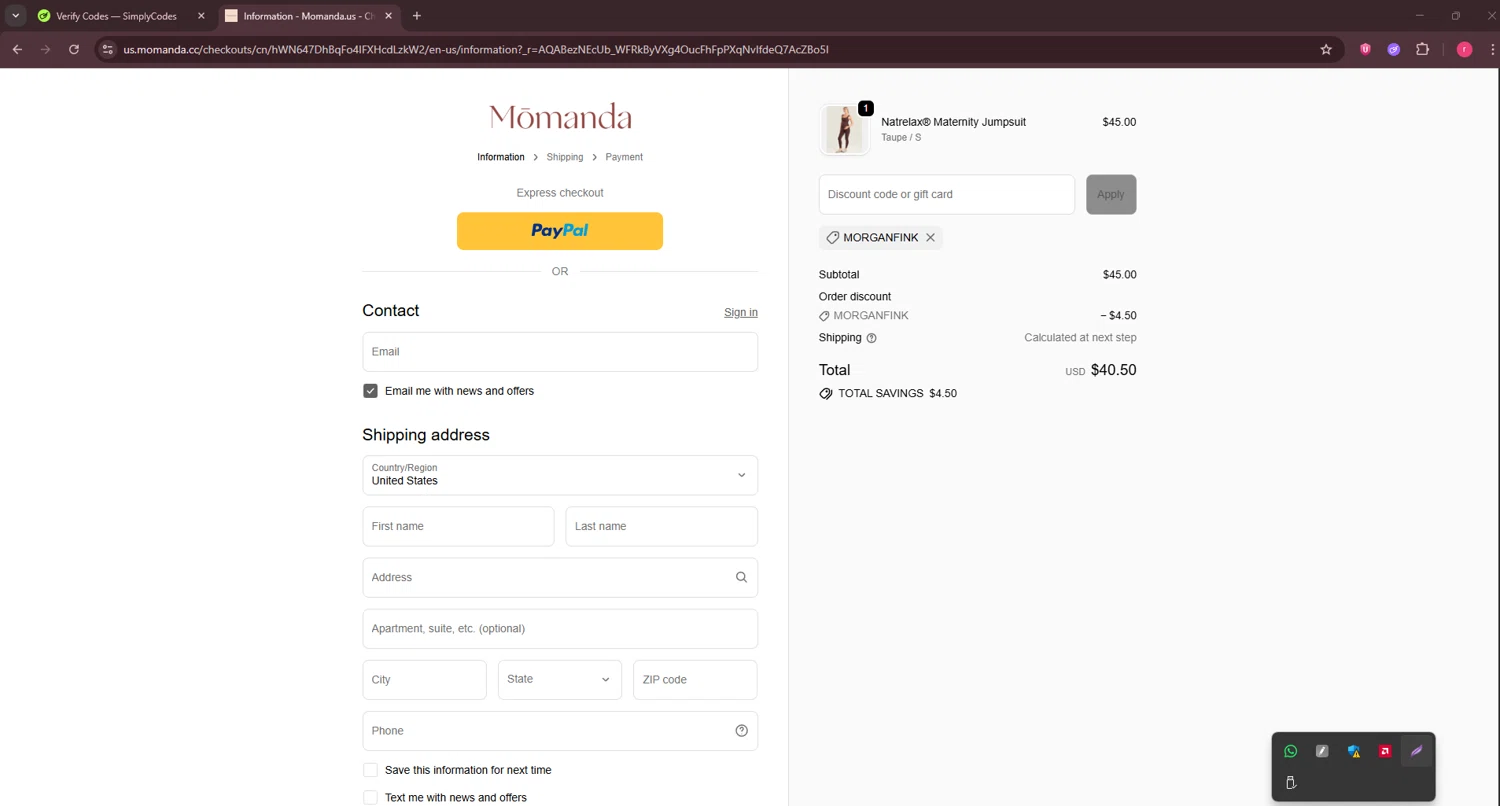
Task: Check Text me with news and offers
Action: (370, 798)
